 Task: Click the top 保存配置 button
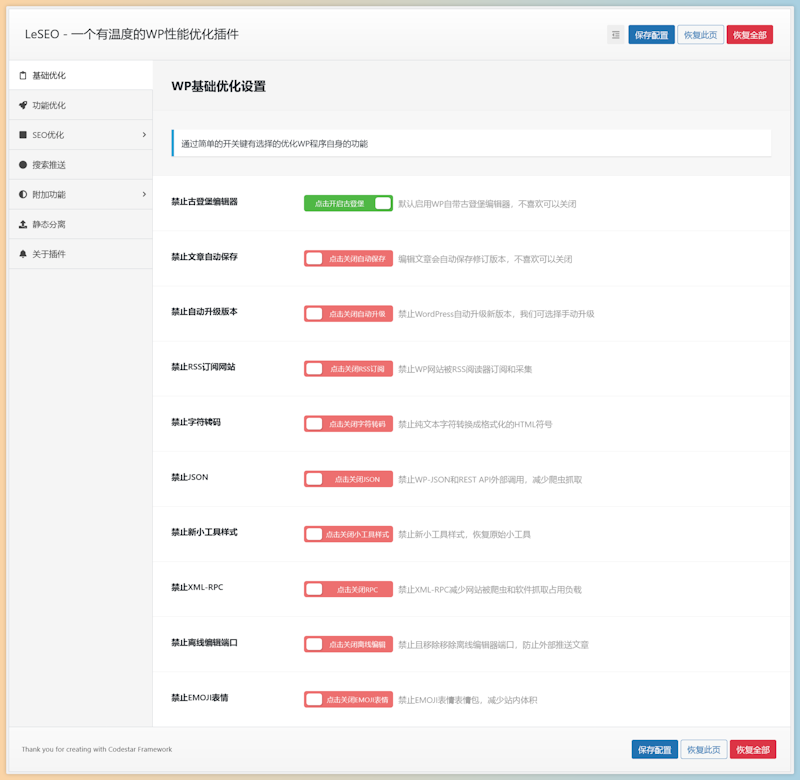[x=651, y=35]
